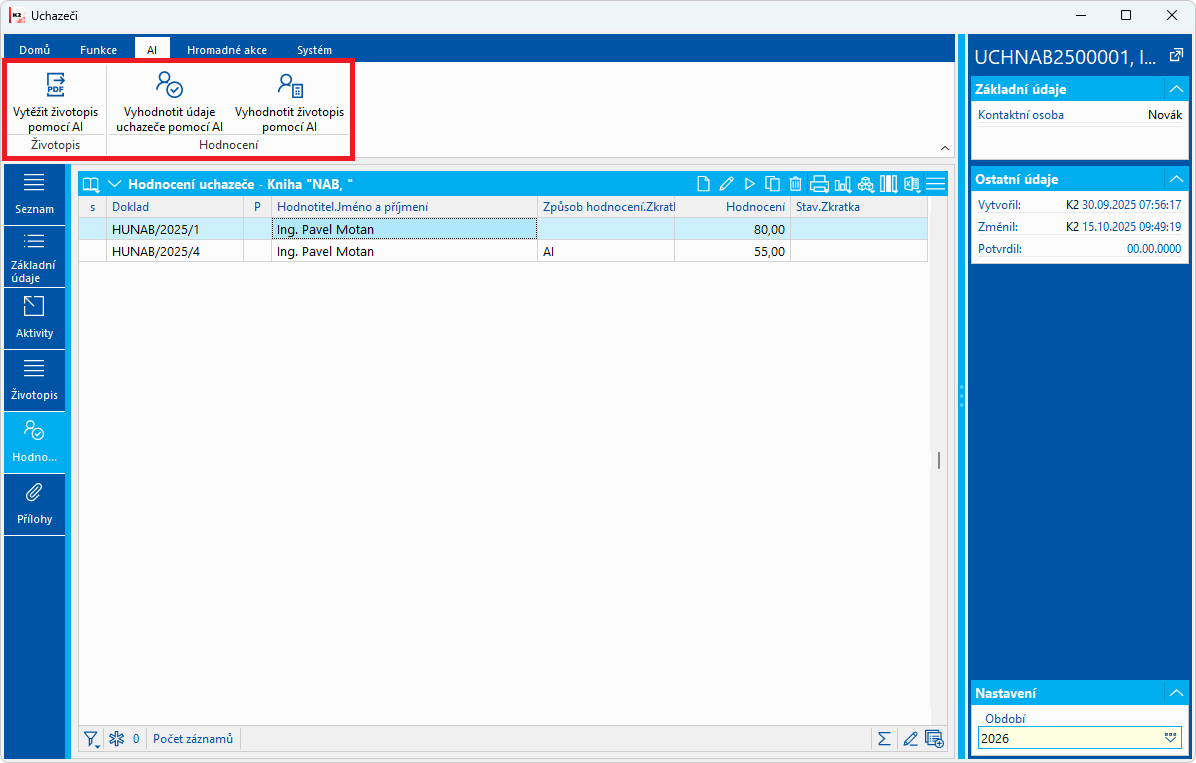Run Vyhodnotit údaje uchazeče pomocí AI

169,101
